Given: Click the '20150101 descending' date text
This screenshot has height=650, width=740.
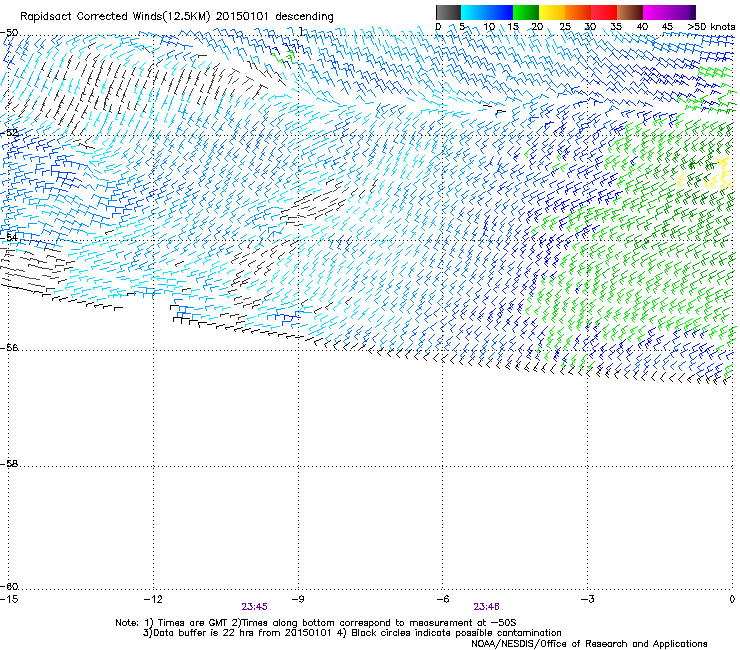Looking at the screenshot, I should click(275, 17).
